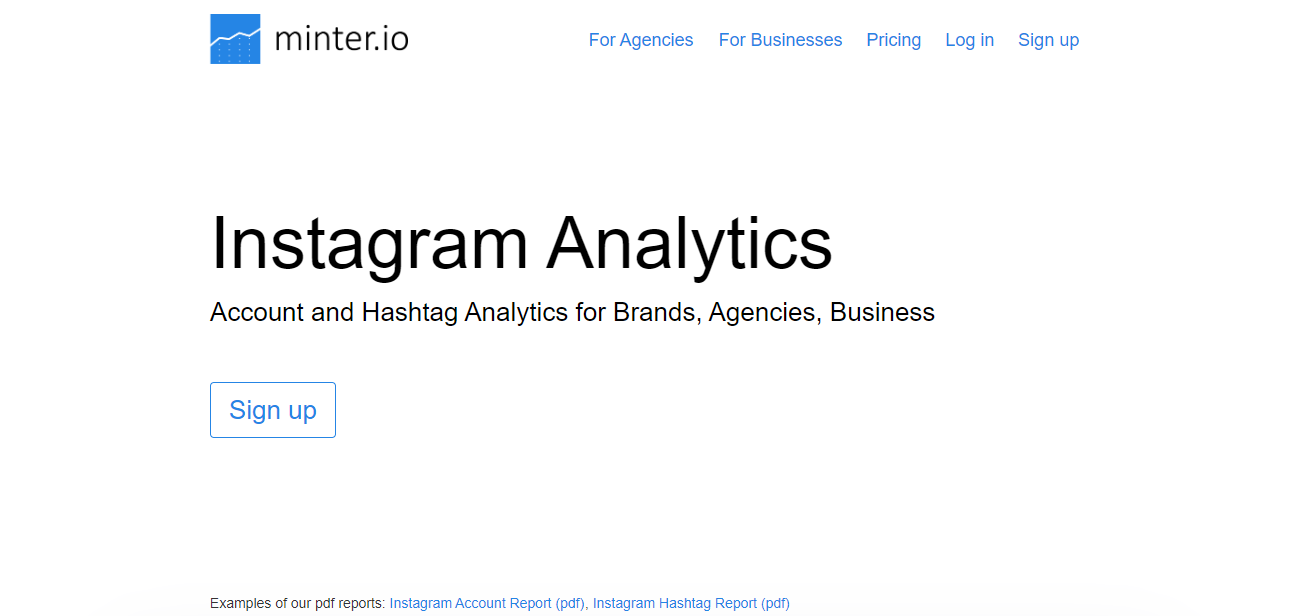Screen dimensions: 1291x616
Task: Click the word Instagram in the large heading
Action: click(368, 243)
